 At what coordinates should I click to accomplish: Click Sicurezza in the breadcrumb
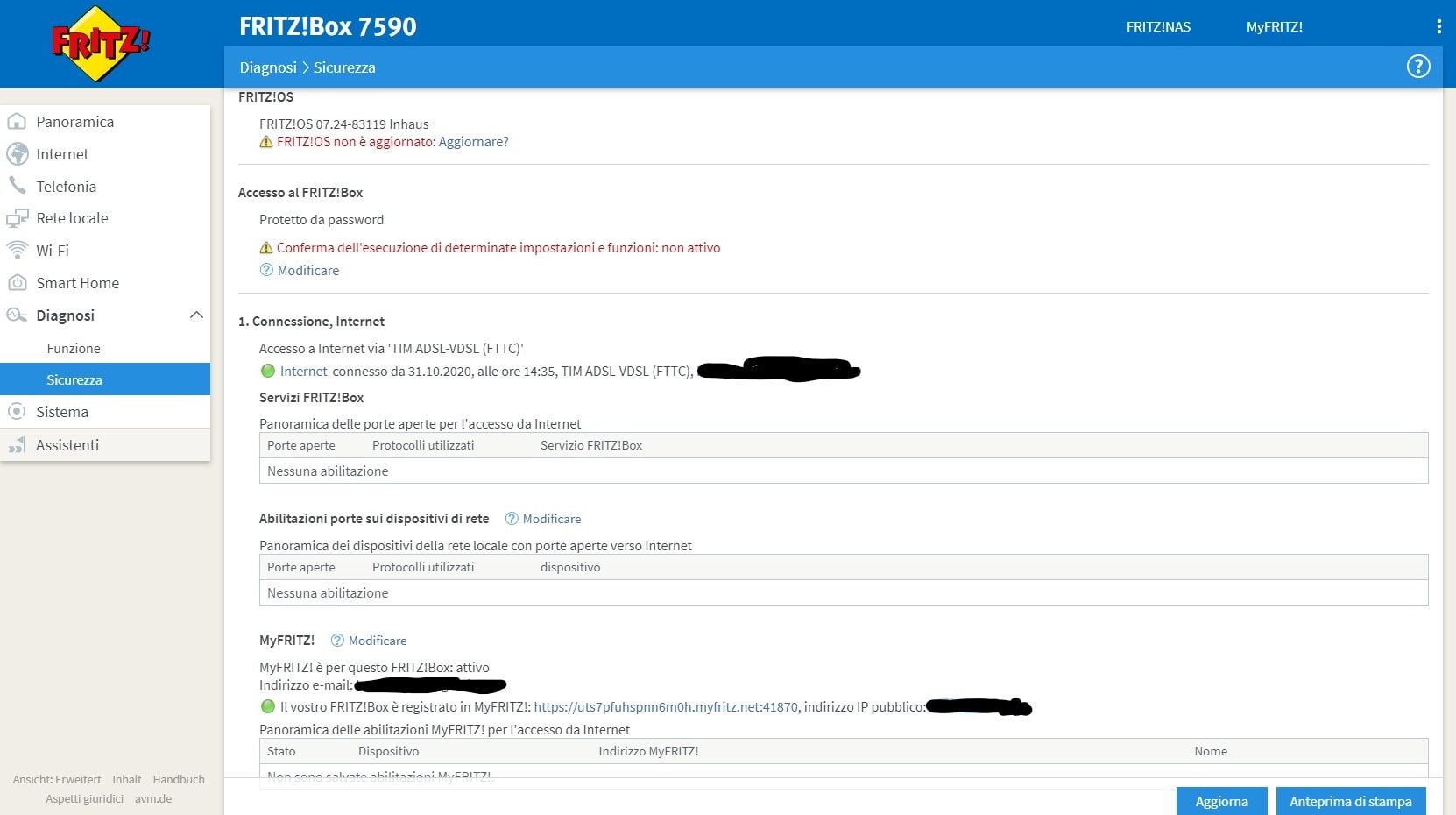[344, 67]
